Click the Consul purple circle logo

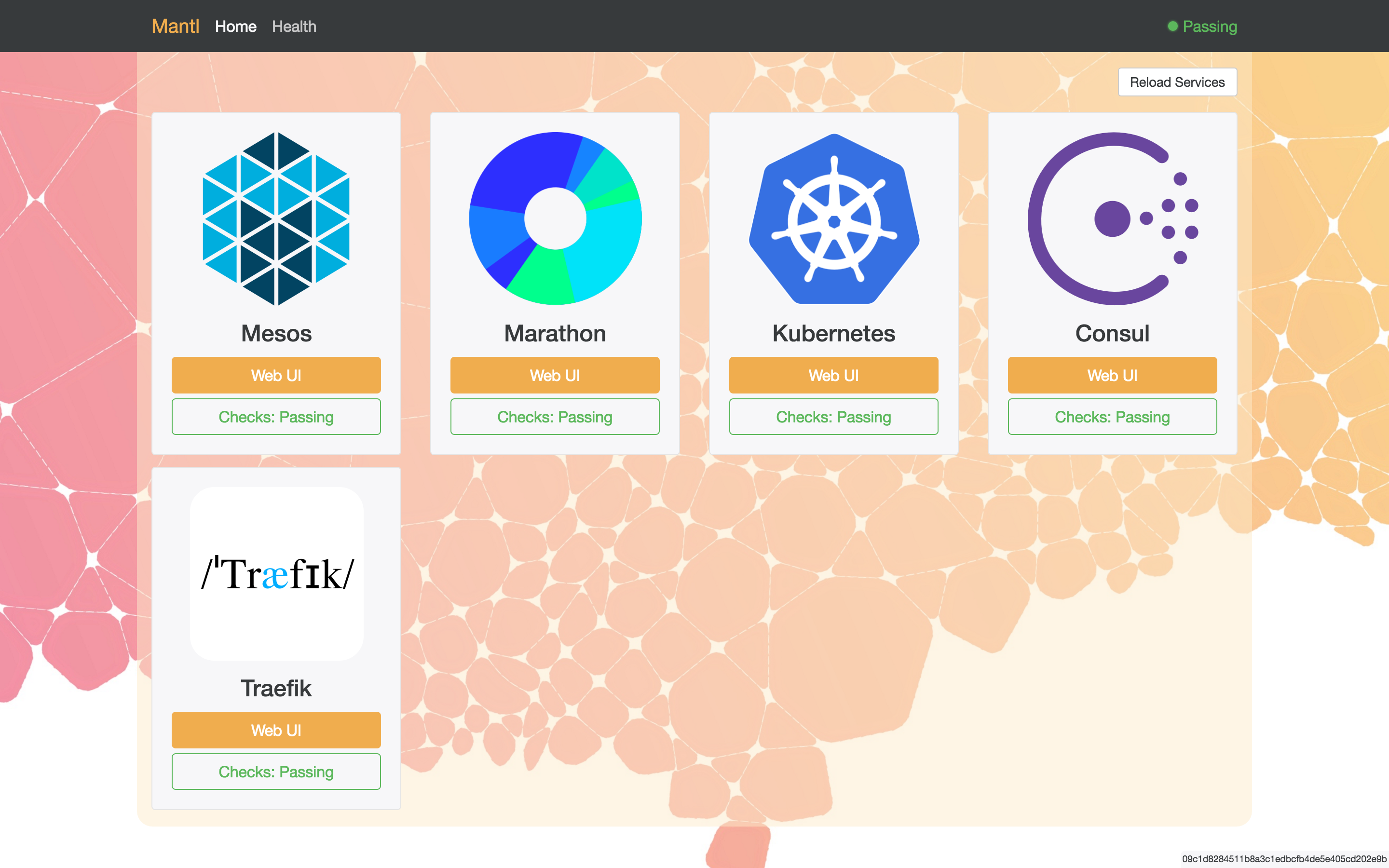(x=1112, y=219)
